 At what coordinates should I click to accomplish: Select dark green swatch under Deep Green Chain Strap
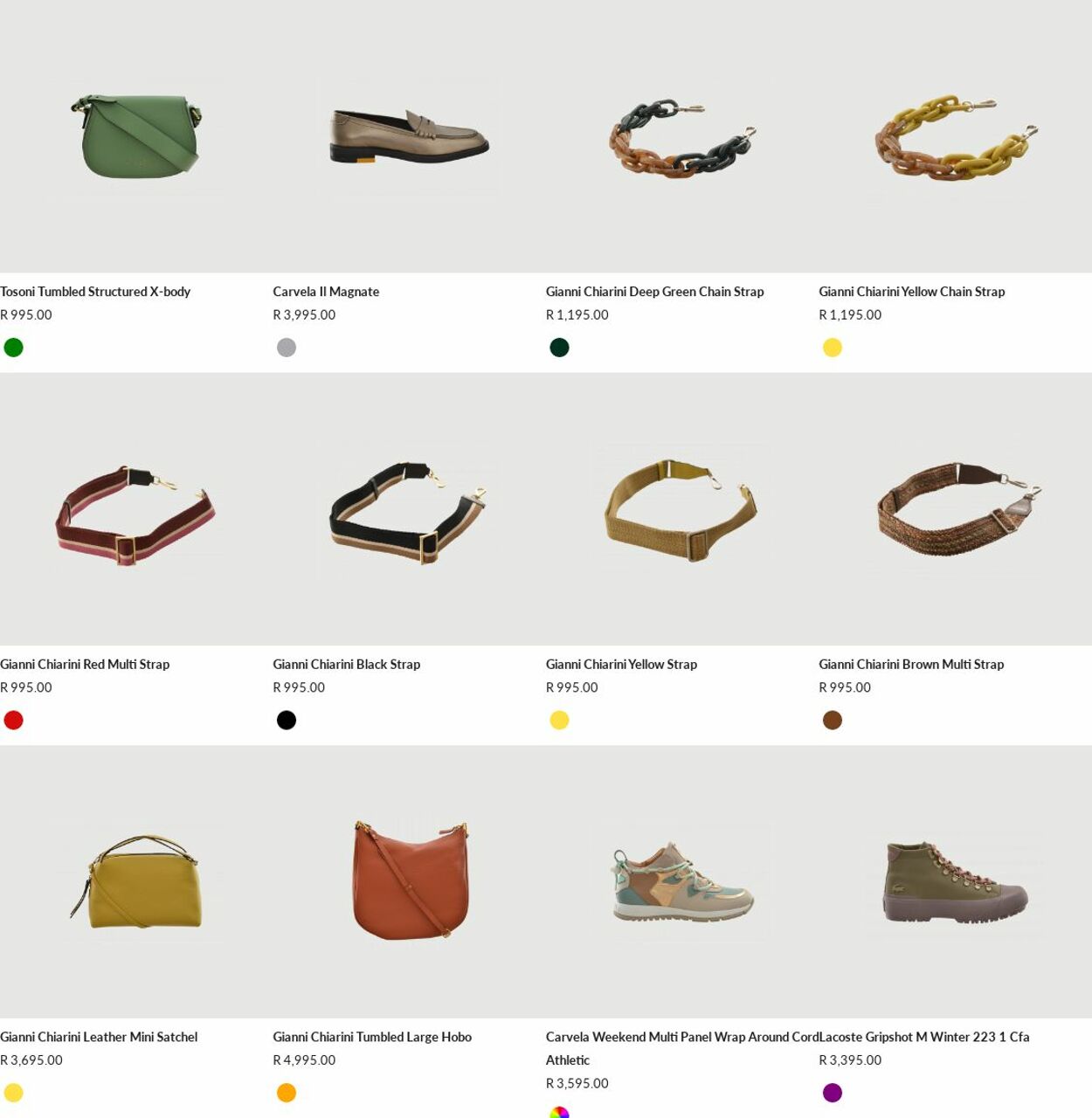click(x=559, y=348)
